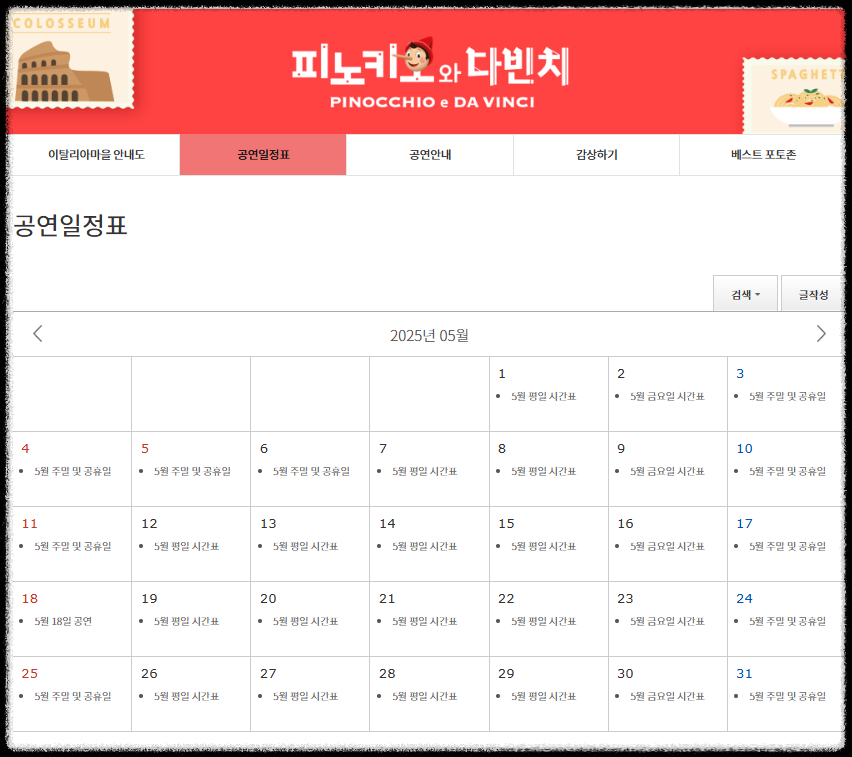852x757 pixels.
Task: Open May 6 holiday schedule entry
Action: (311, 471)
